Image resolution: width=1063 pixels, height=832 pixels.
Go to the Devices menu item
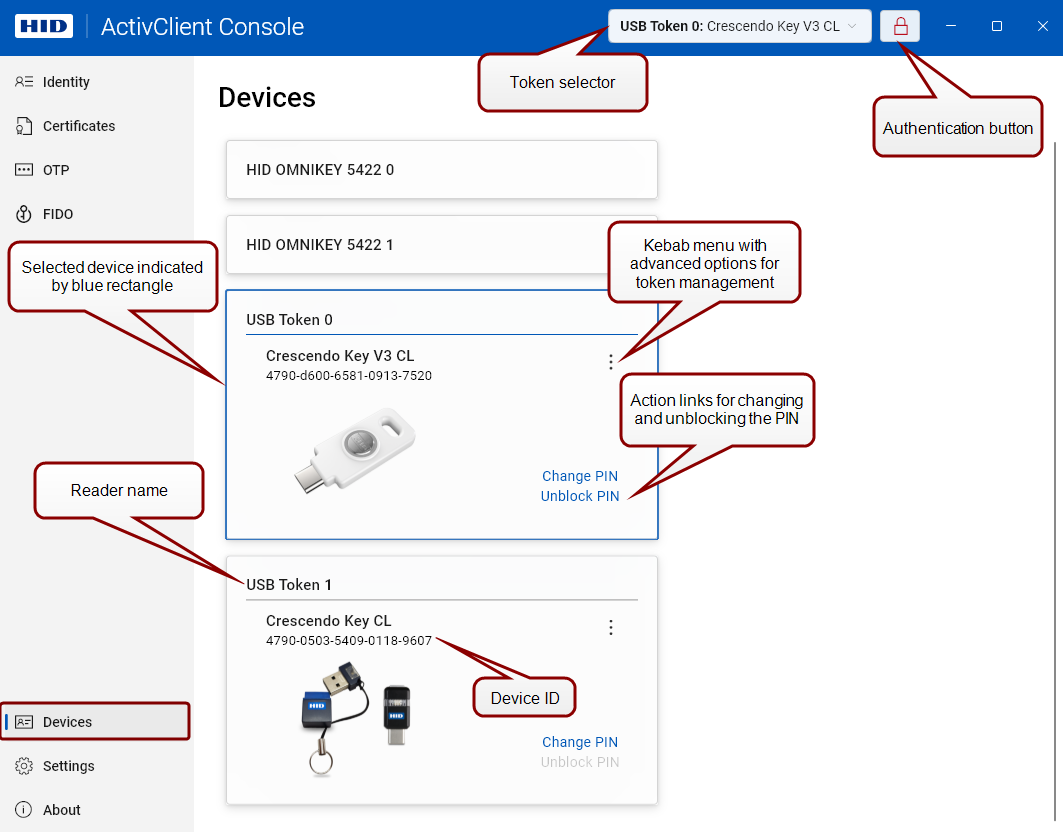pyautogui.click(x=67, y=722)
